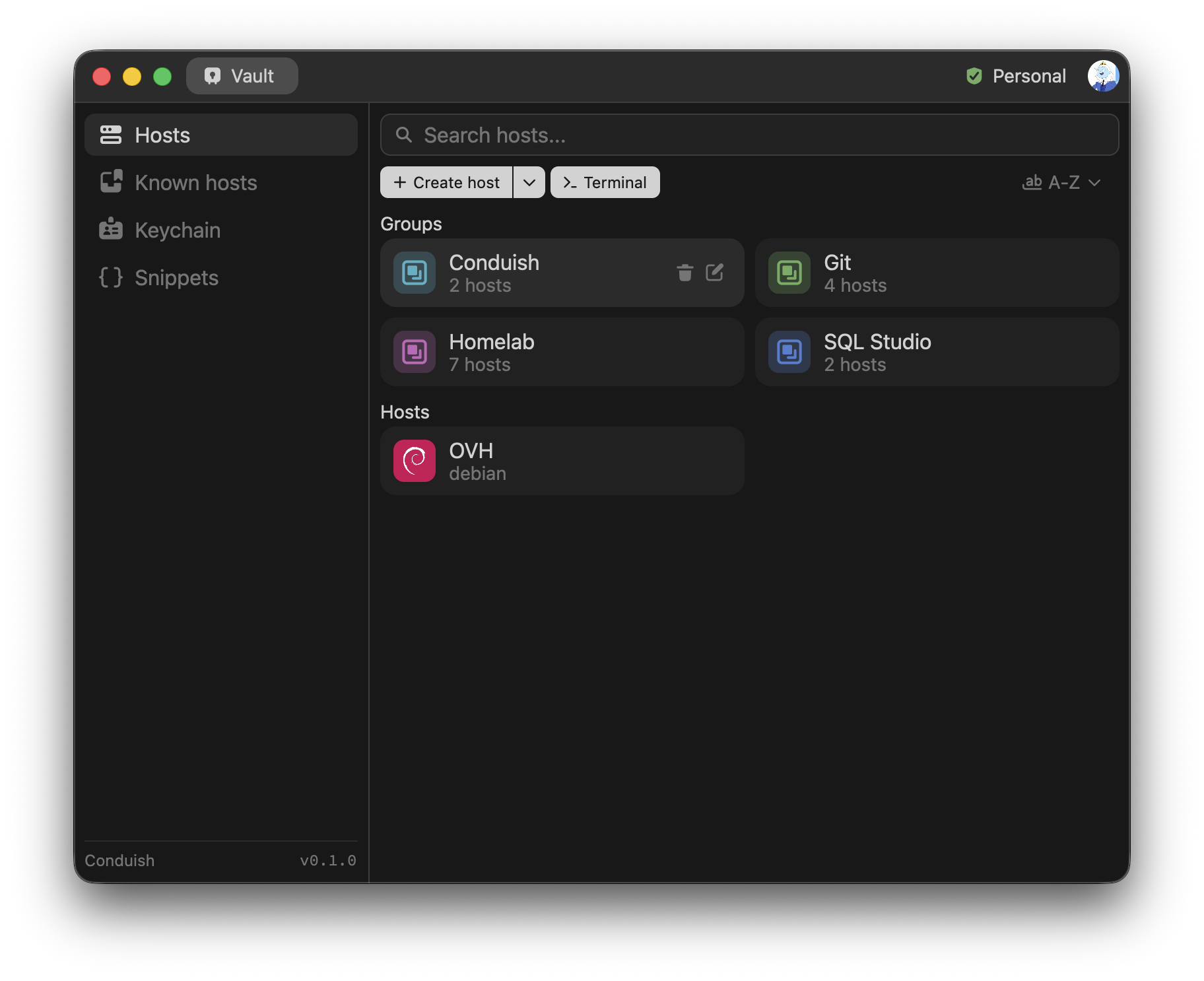Click the Snippets curly braces icon
This screenshot has width=1204, height=981.
tap(111, 277)
